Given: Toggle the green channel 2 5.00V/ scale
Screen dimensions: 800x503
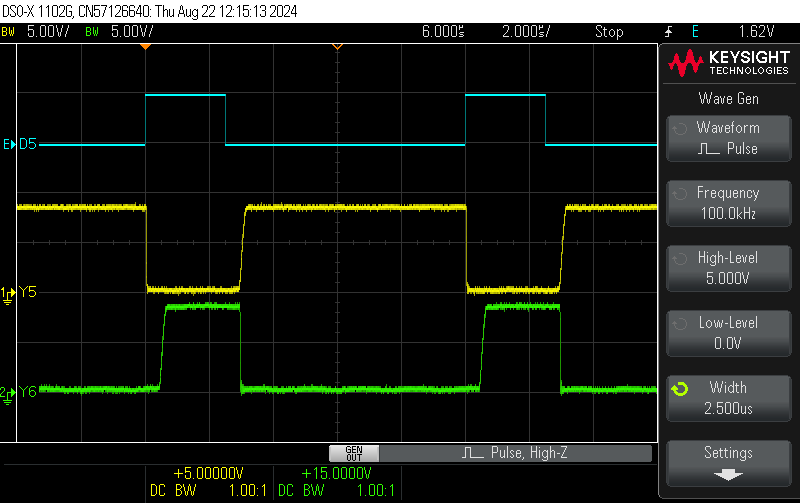Looking at the screenshot, I should [x=124, y=32].
